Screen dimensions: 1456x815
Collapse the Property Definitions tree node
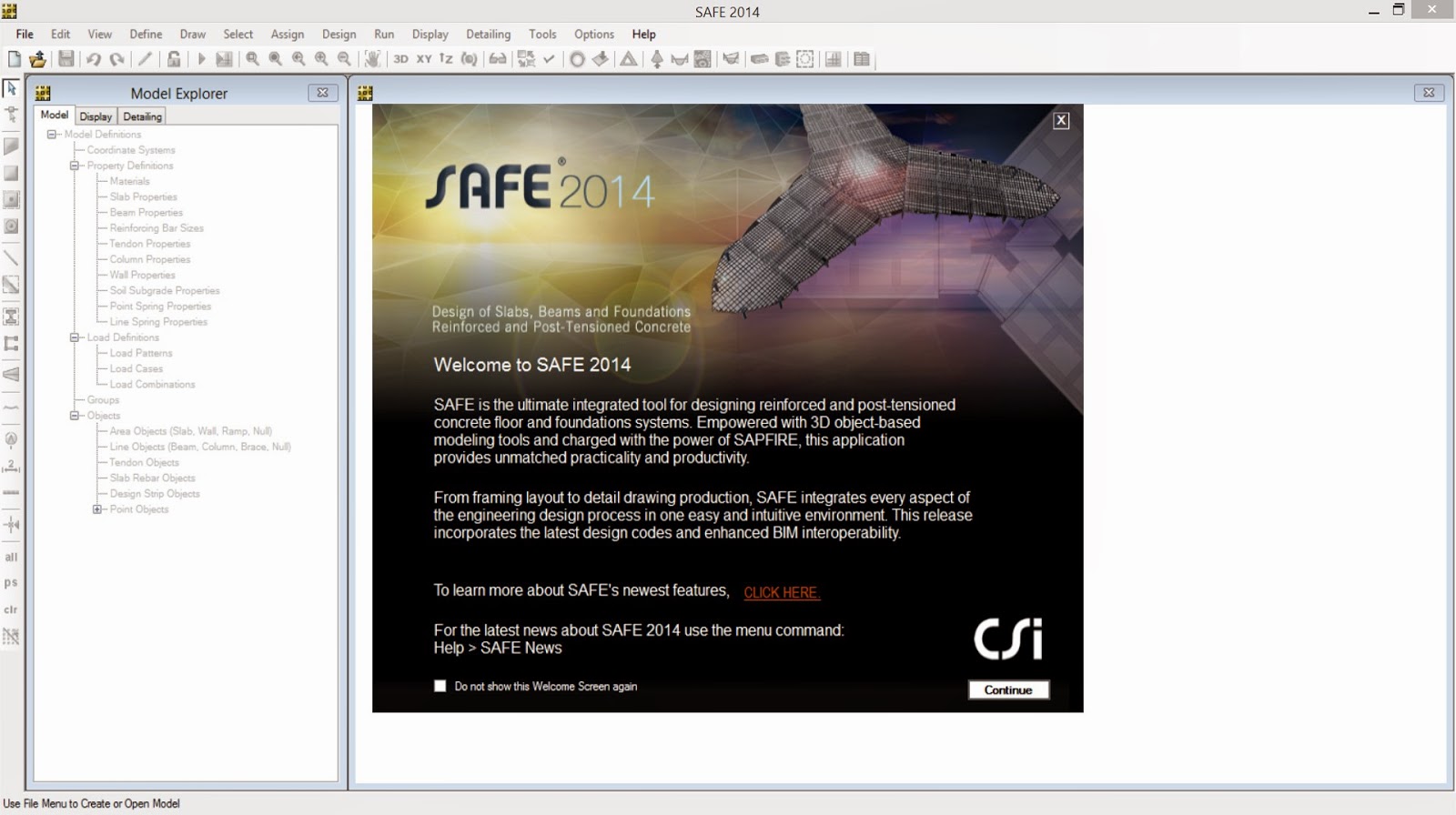(75, 166)
